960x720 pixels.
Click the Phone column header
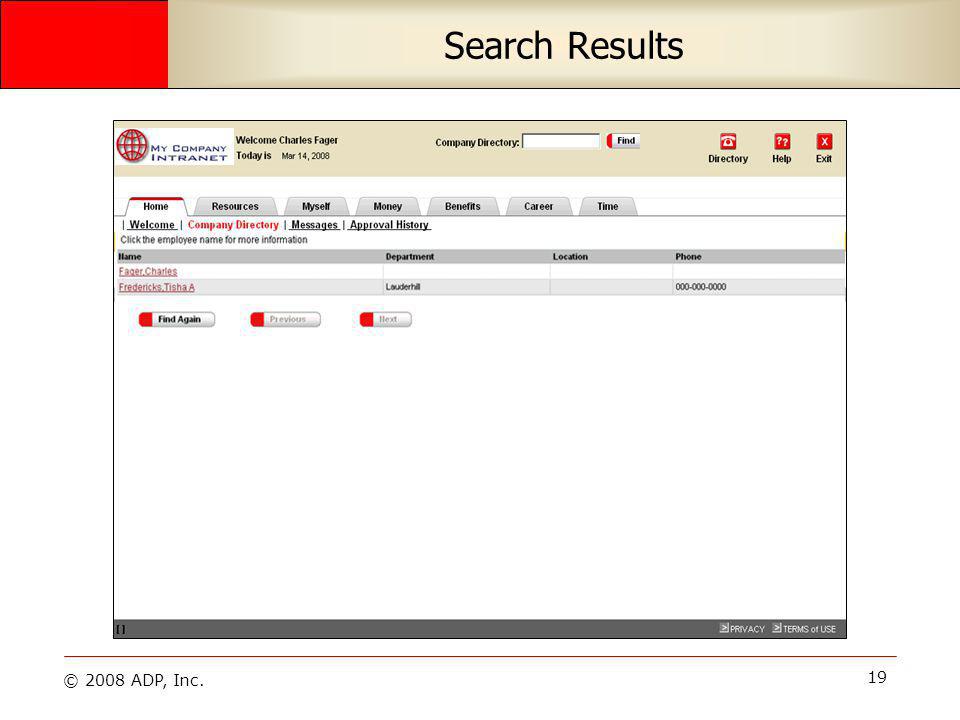coord(688,257)
